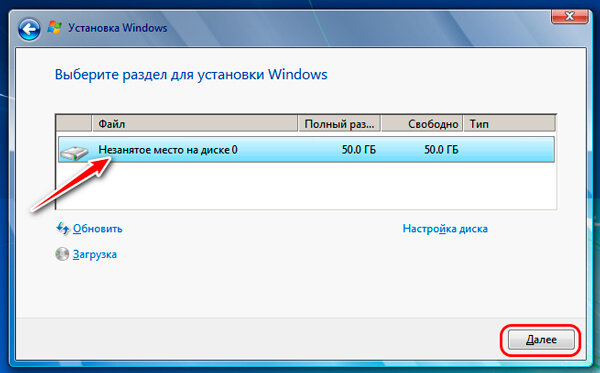Sort by the Полный раз... column header
600x373 pixels.
[x=339, y=124]
